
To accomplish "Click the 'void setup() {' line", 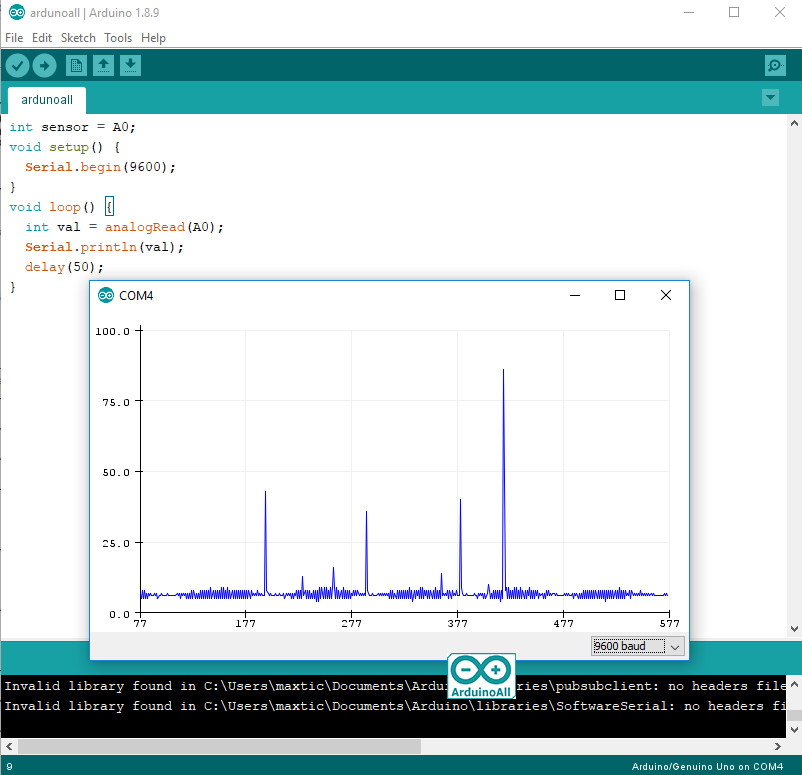I will [x=64, y=147].
